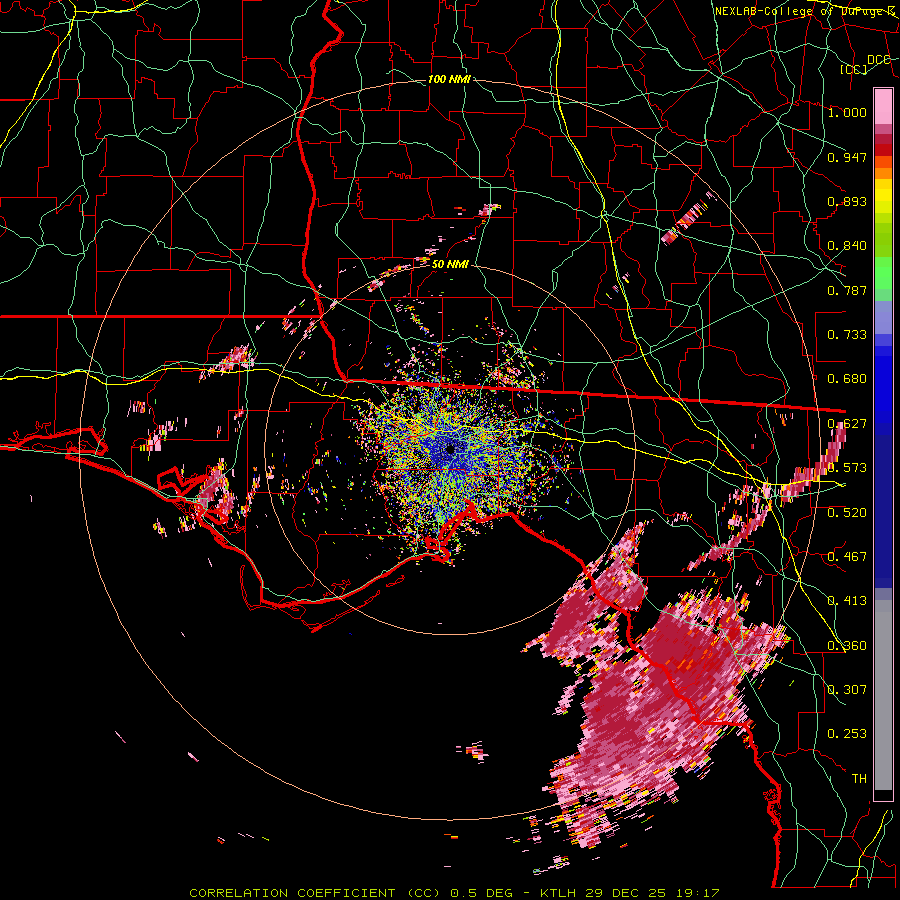900x900 pixels.
Task: Click the 0.520 scale value
Action: [x=847, y=513]
